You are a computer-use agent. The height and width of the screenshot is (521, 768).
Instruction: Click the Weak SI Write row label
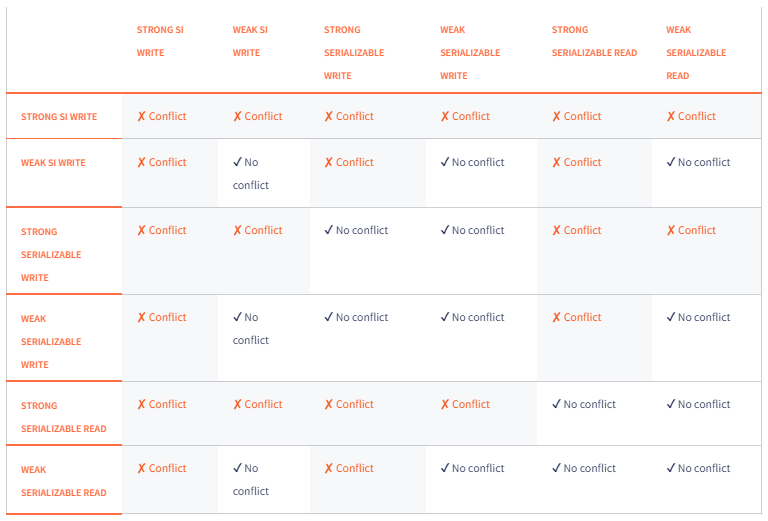[53, 163]
